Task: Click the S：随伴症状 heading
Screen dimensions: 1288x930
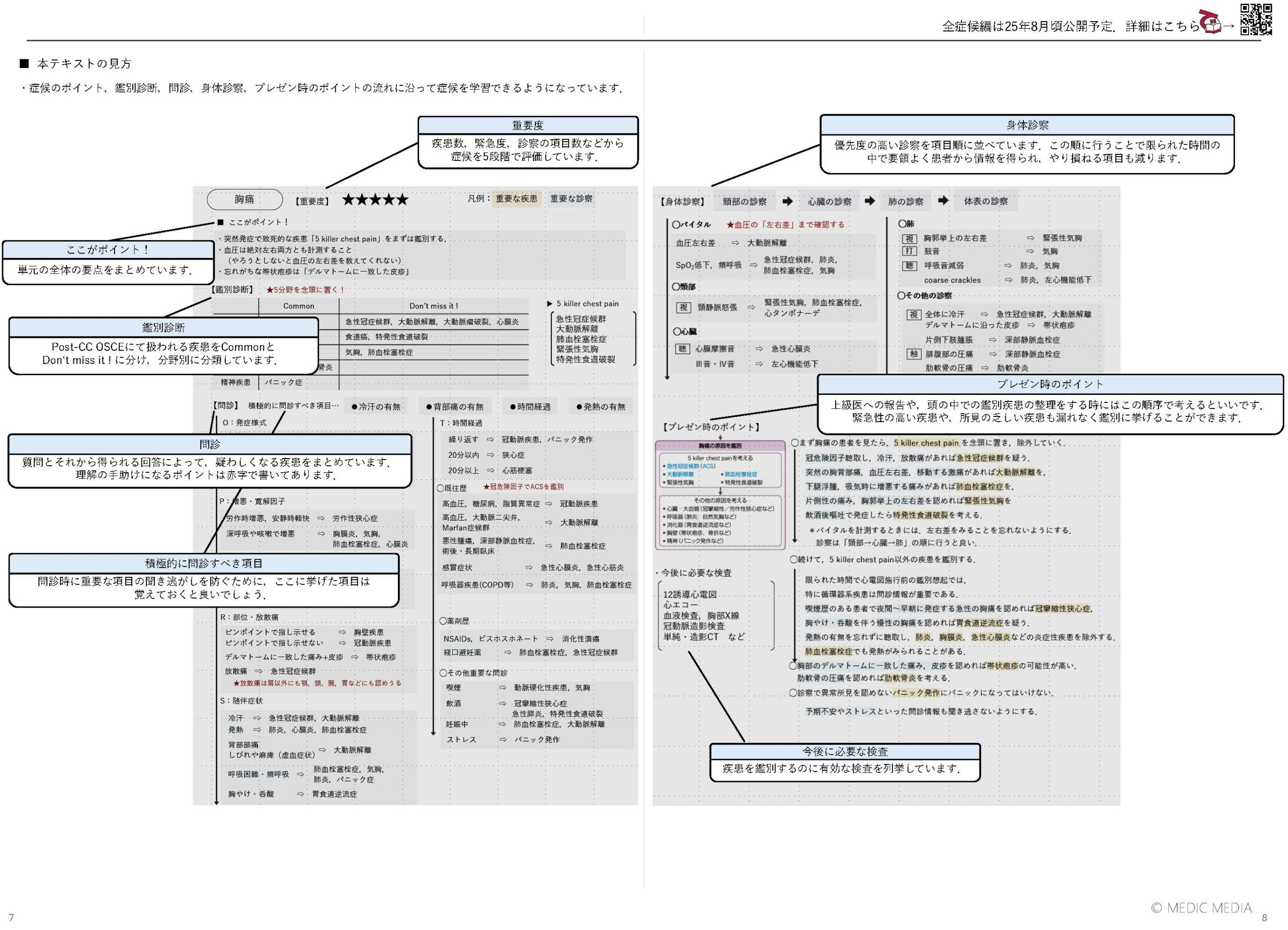Action: tap(242, 701)
